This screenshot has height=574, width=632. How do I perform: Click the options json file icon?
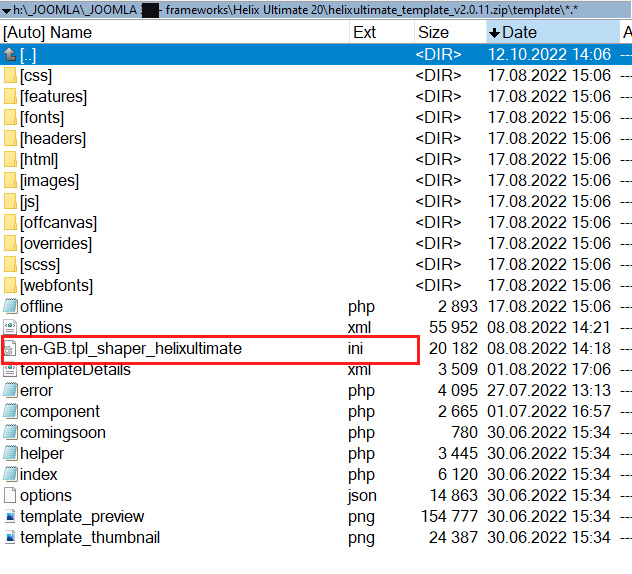10,495
